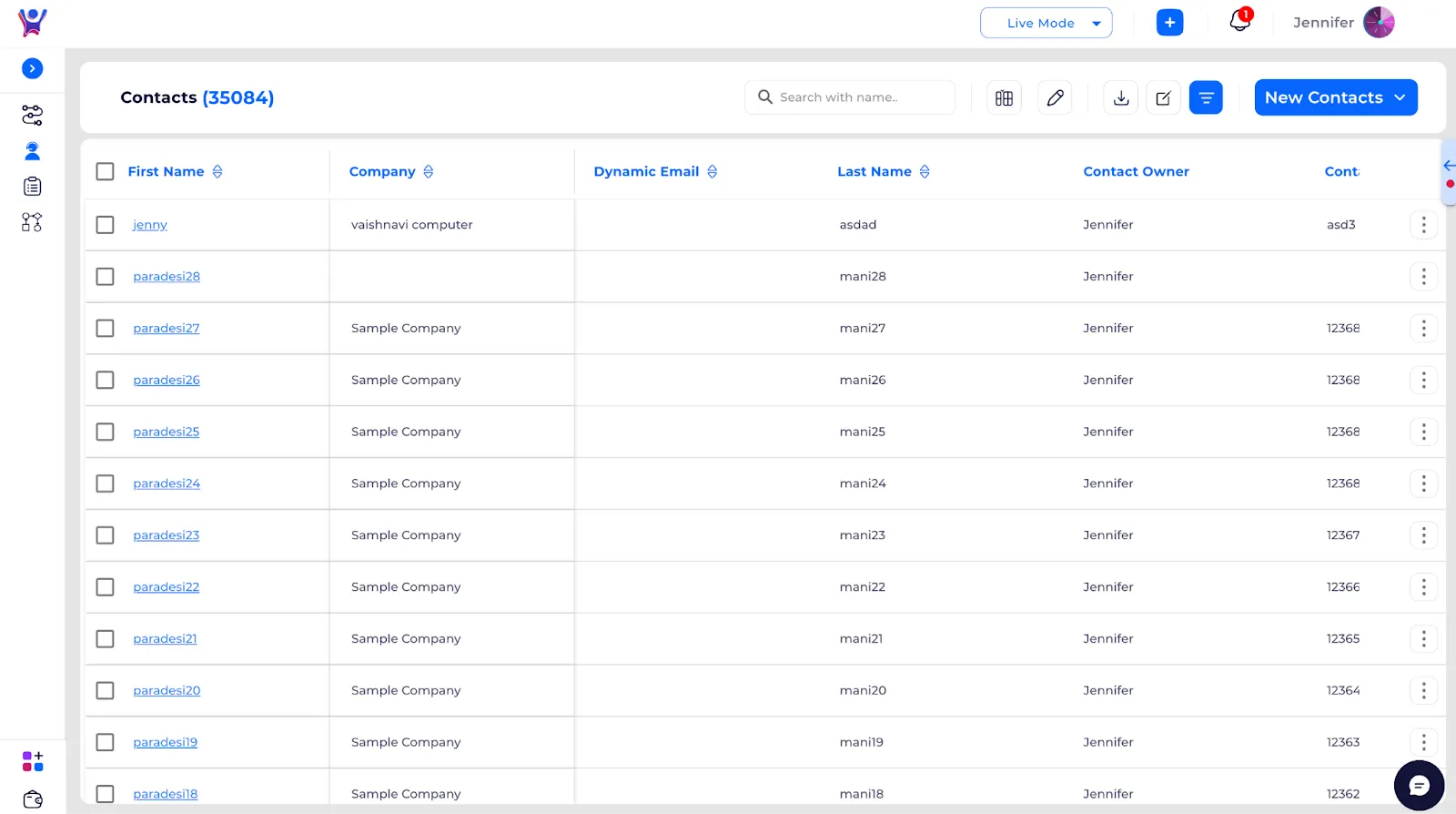Open row actions for paradesi27

click(1424, 328)
